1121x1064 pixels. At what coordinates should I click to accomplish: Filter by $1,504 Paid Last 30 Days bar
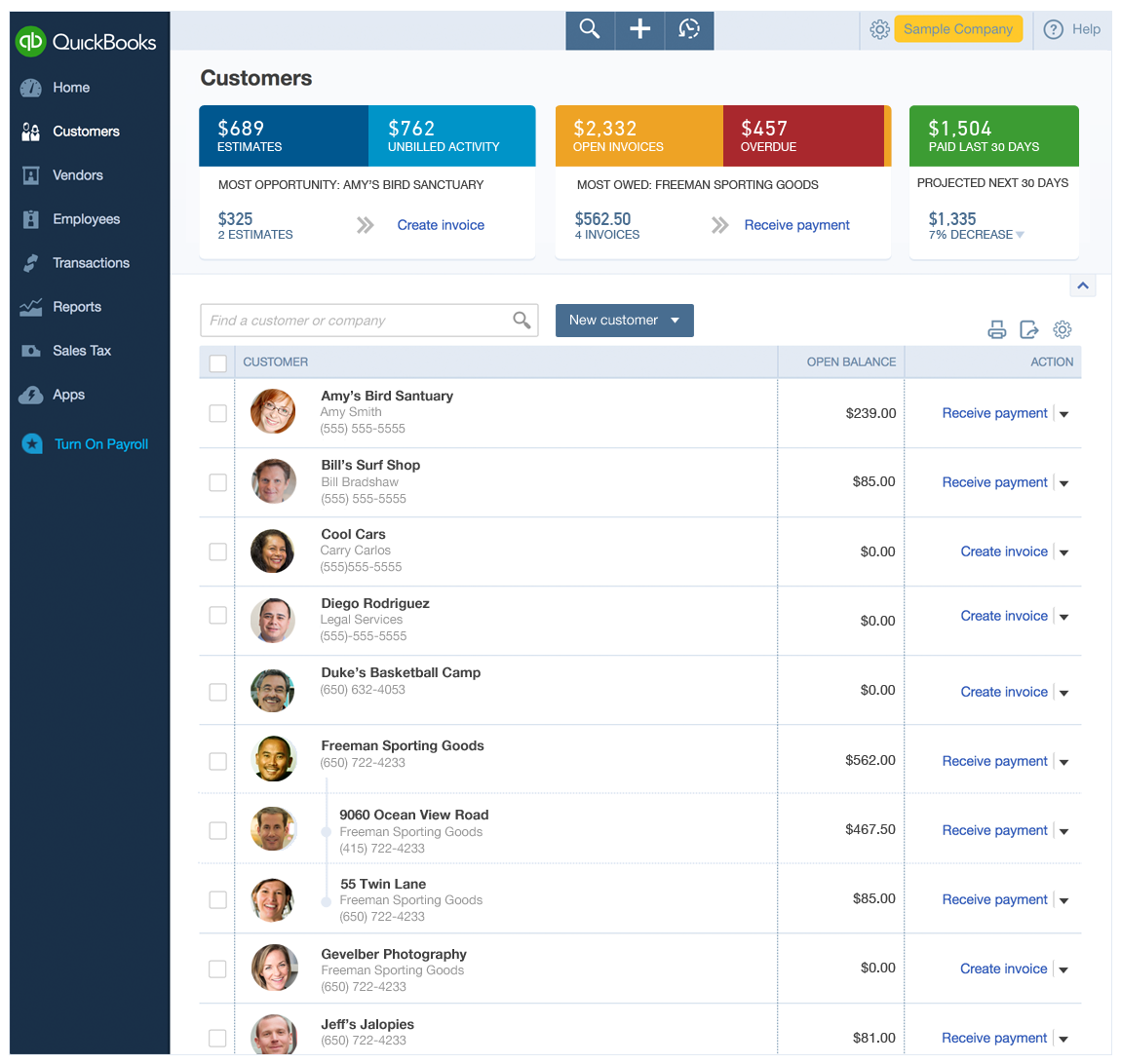pyautogui.click(x=993, y=135)
